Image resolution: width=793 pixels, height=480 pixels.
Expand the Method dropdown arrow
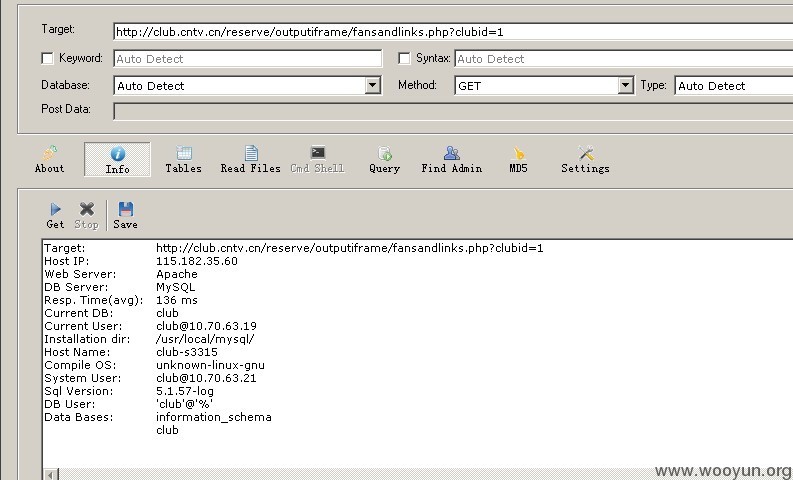pyautogui.click(x=626, y=85)
